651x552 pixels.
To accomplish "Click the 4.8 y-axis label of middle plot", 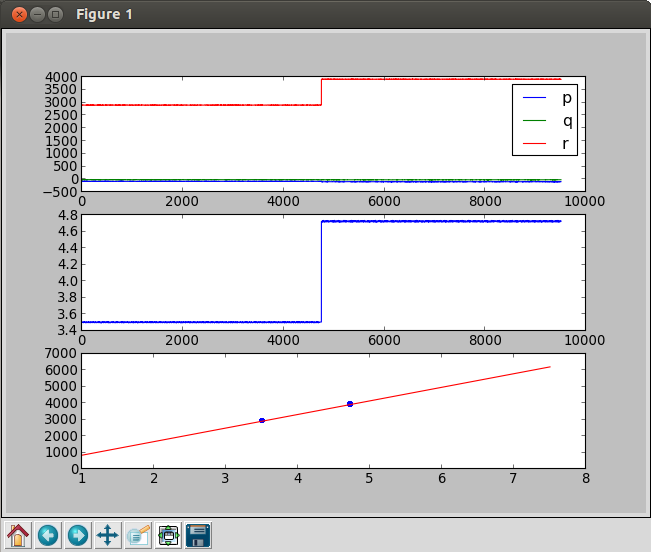I will pyautogui.click(x=68, y=215).
